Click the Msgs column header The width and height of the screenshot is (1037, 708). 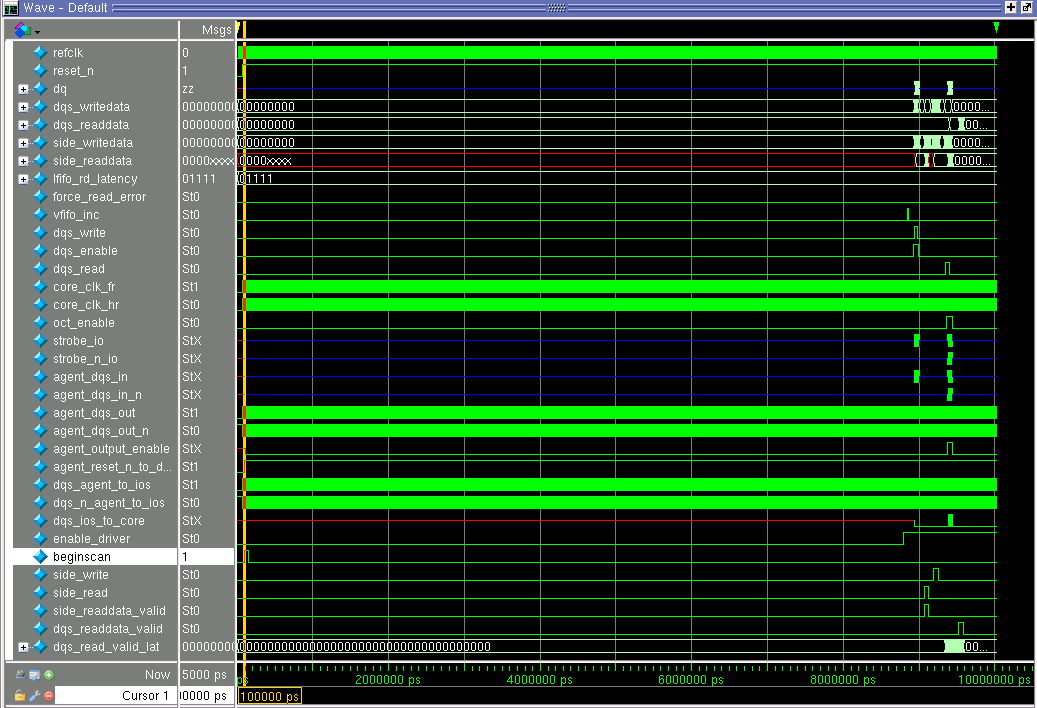pyautogui.click(x=215, y=30)
